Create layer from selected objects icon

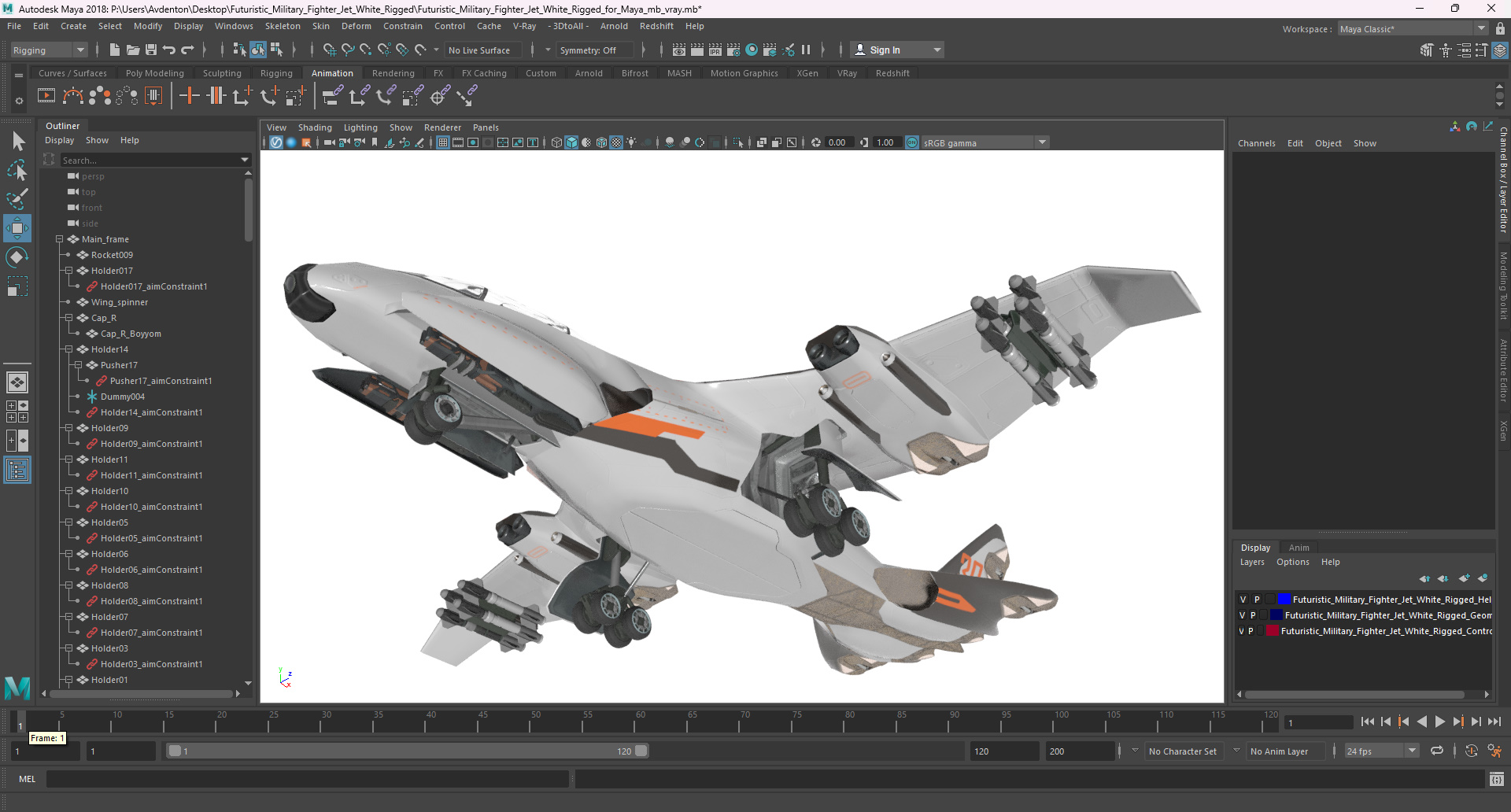click(1483, 578)
